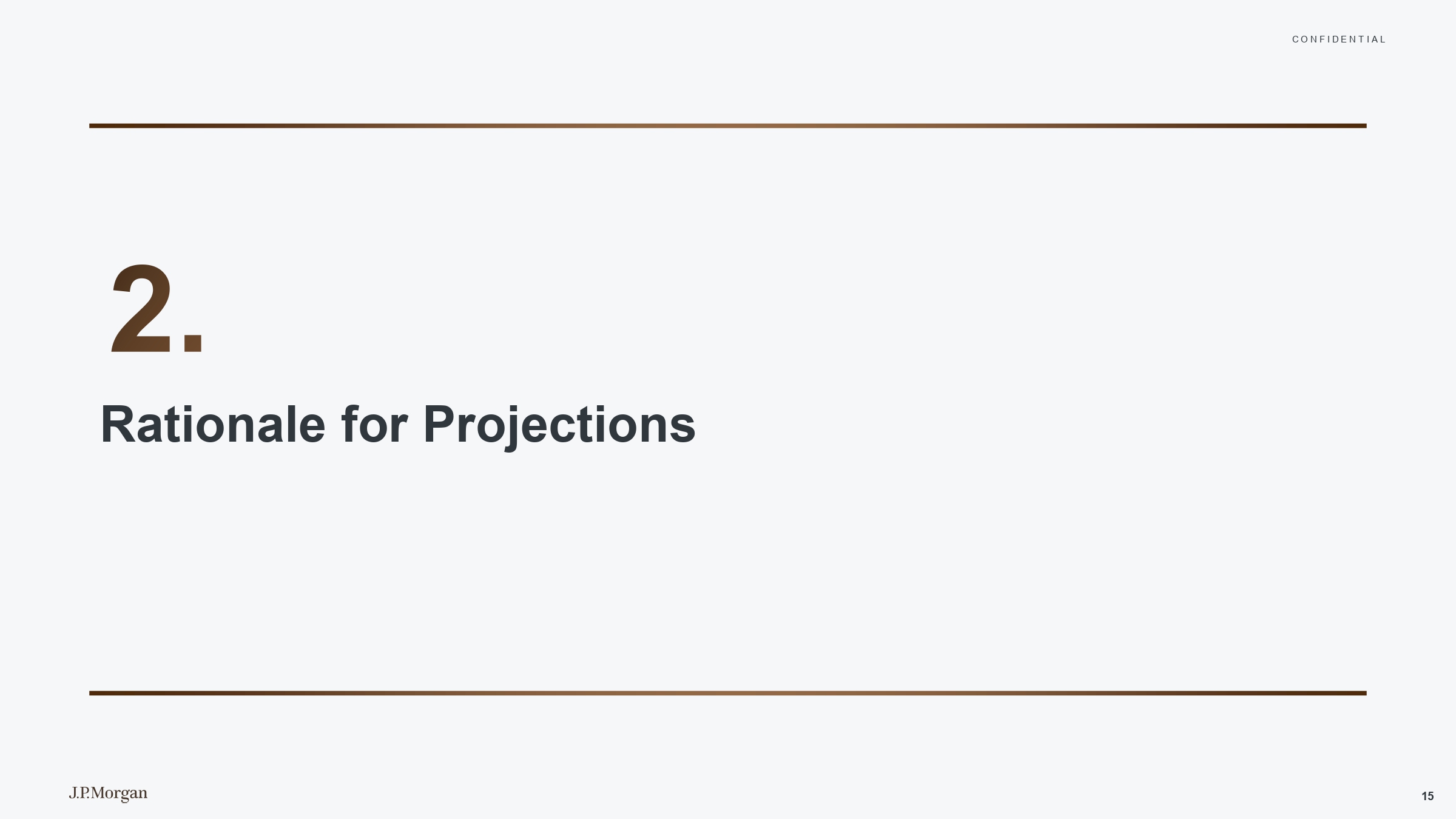The width and height of the screenshot is (1456, 819).
Task: Click the word Morgan in the logo
Action: click(x=119, y=794)
